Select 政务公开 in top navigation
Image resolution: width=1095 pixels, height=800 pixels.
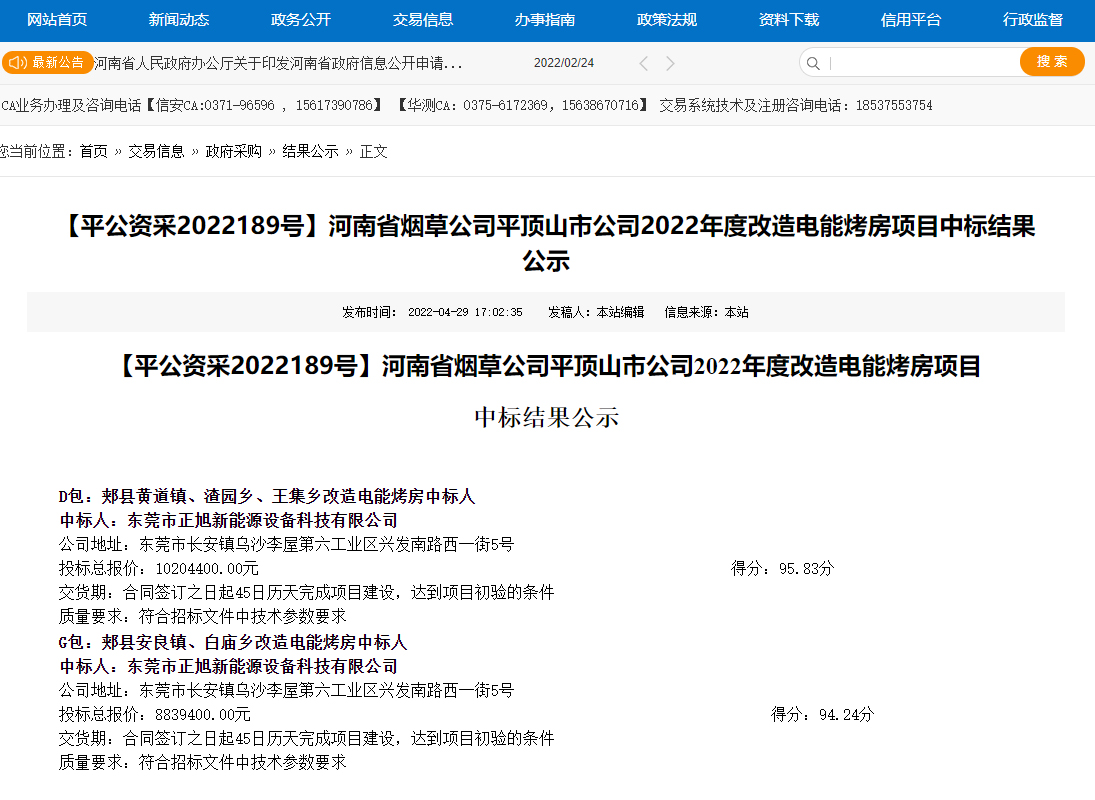[x=301, y=20]
